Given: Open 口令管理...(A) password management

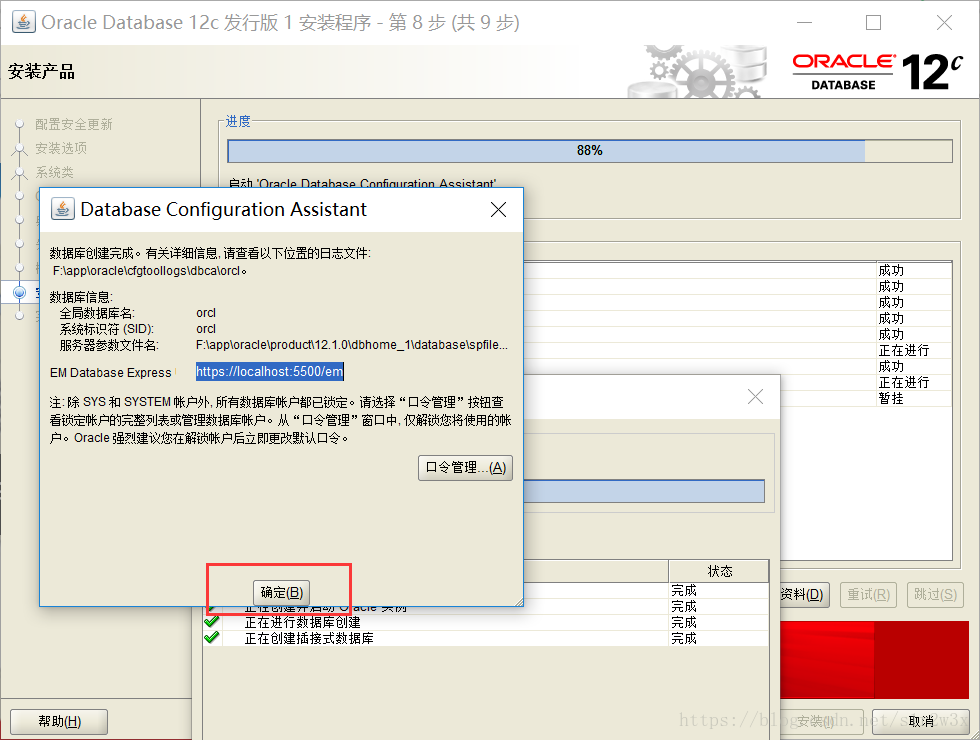Looking at the screenshot, I should [x=465, y=468].
